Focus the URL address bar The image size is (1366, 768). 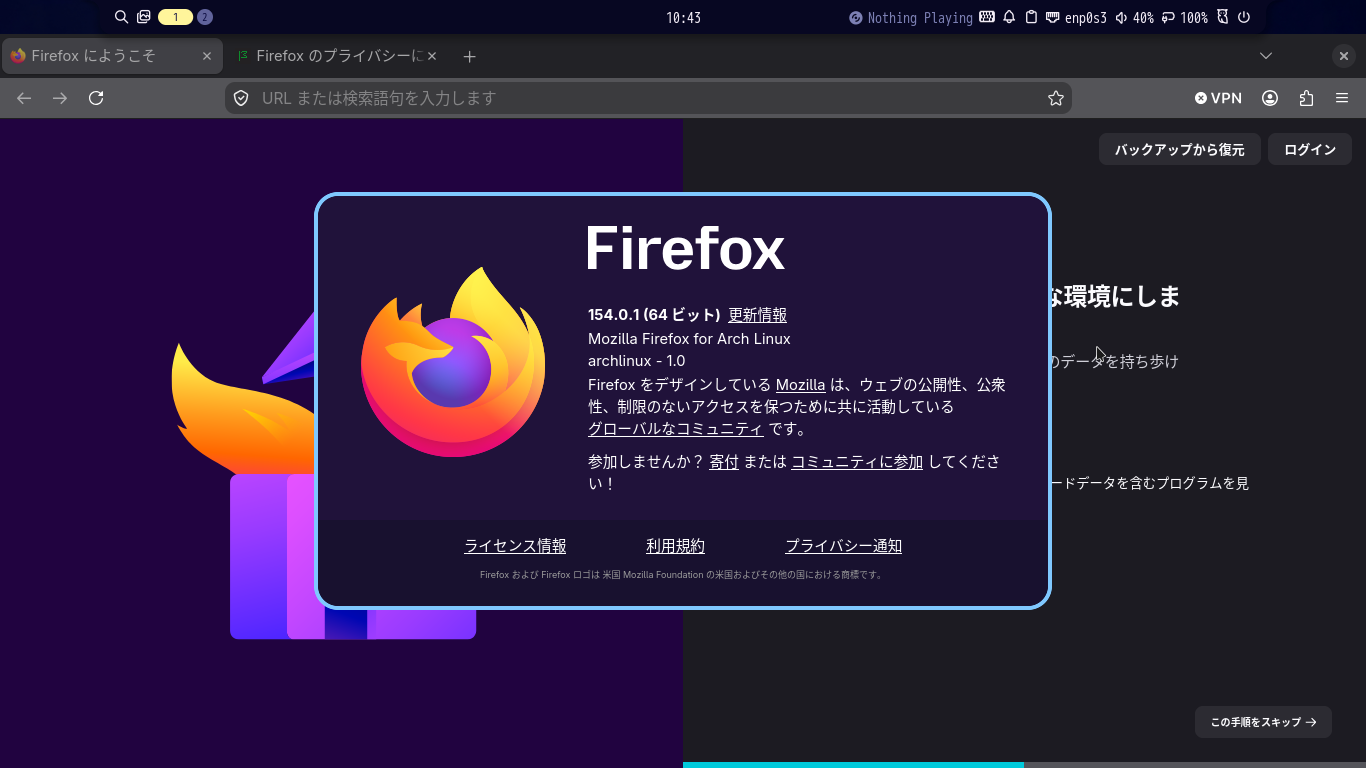click(648, 98)
